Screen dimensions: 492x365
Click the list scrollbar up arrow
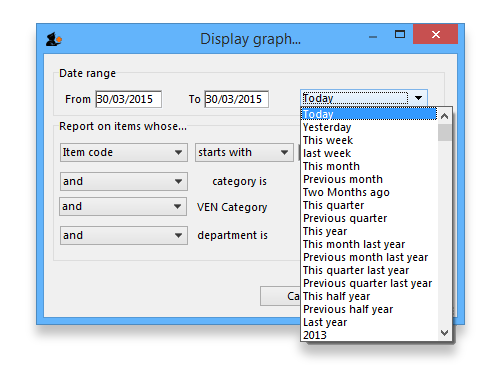click(444, 116)
